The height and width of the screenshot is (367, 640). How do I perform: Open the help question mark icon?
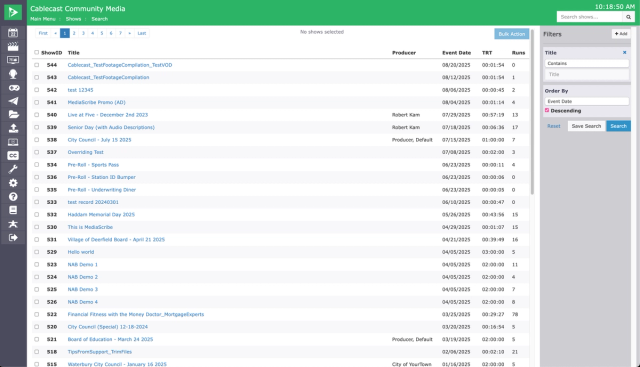(13, 196)
